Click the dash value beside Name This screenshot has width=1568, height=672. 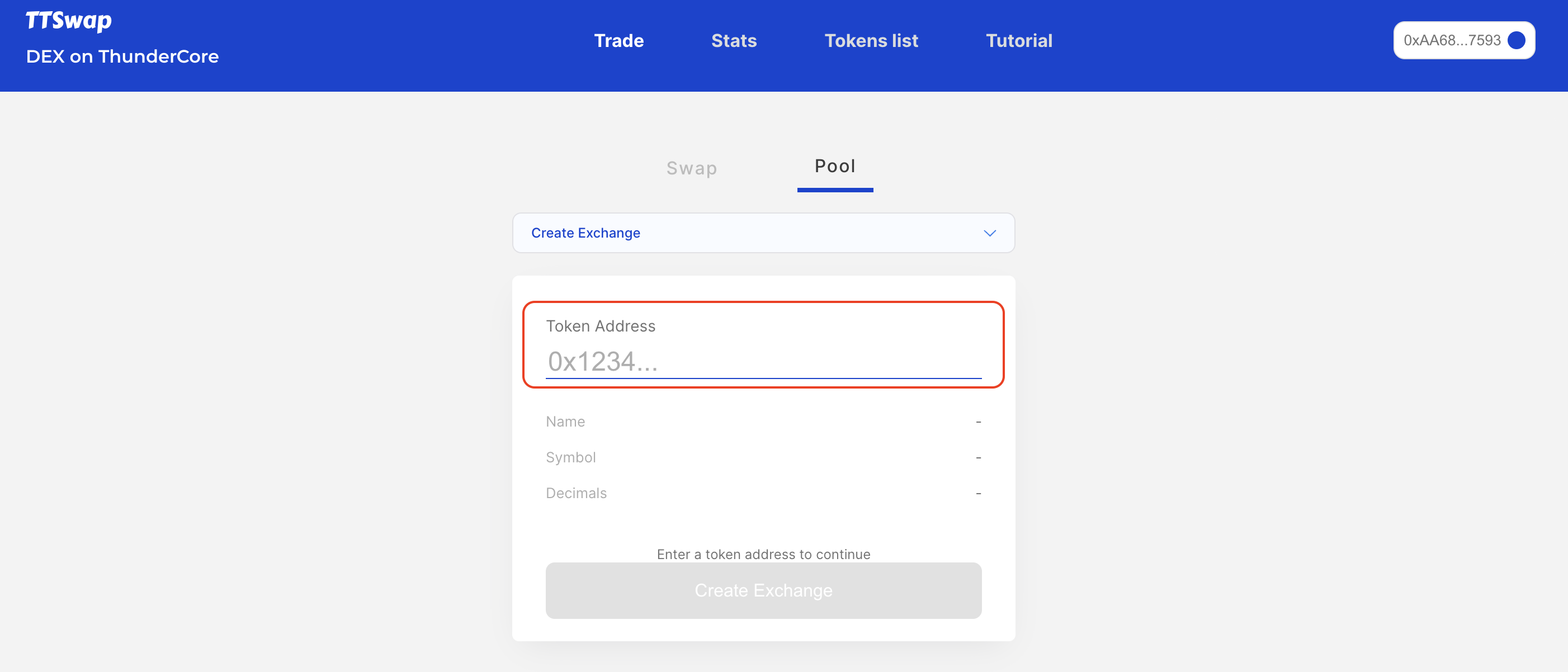point(977,422)
